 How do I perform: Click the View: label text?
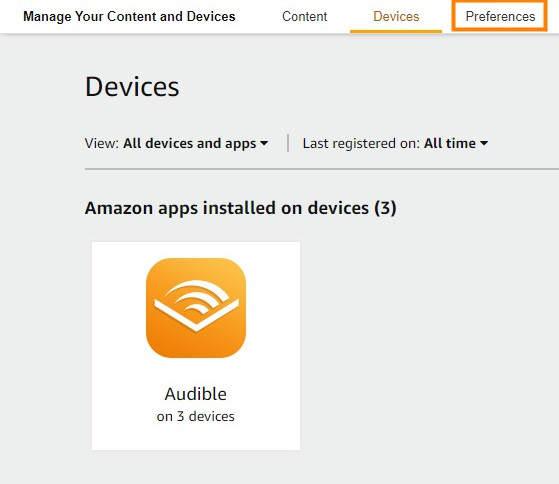click(102, 143)
